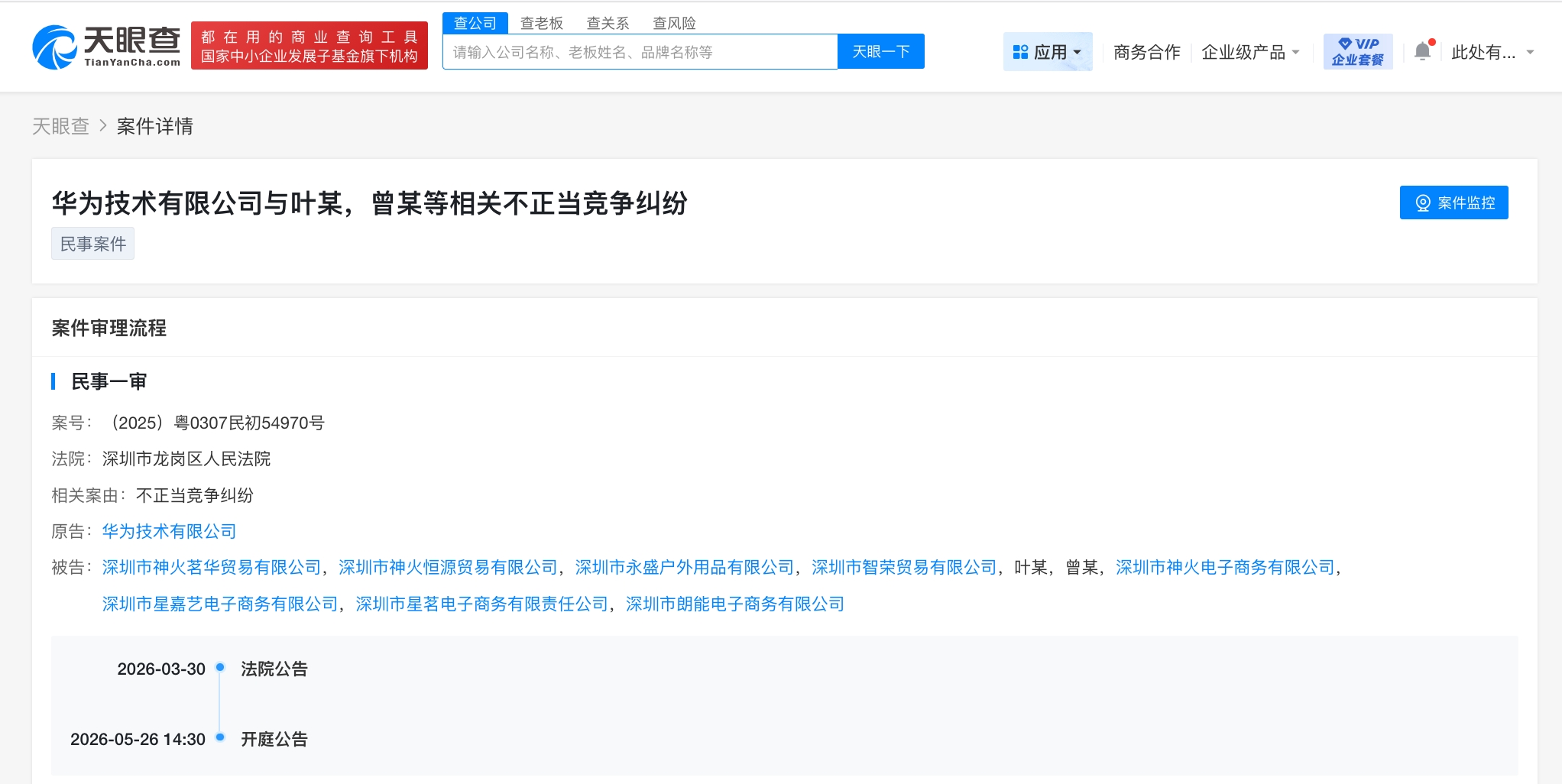
Task: Expand the user account dropdown 此处有...
Action: click(1492, 52)
